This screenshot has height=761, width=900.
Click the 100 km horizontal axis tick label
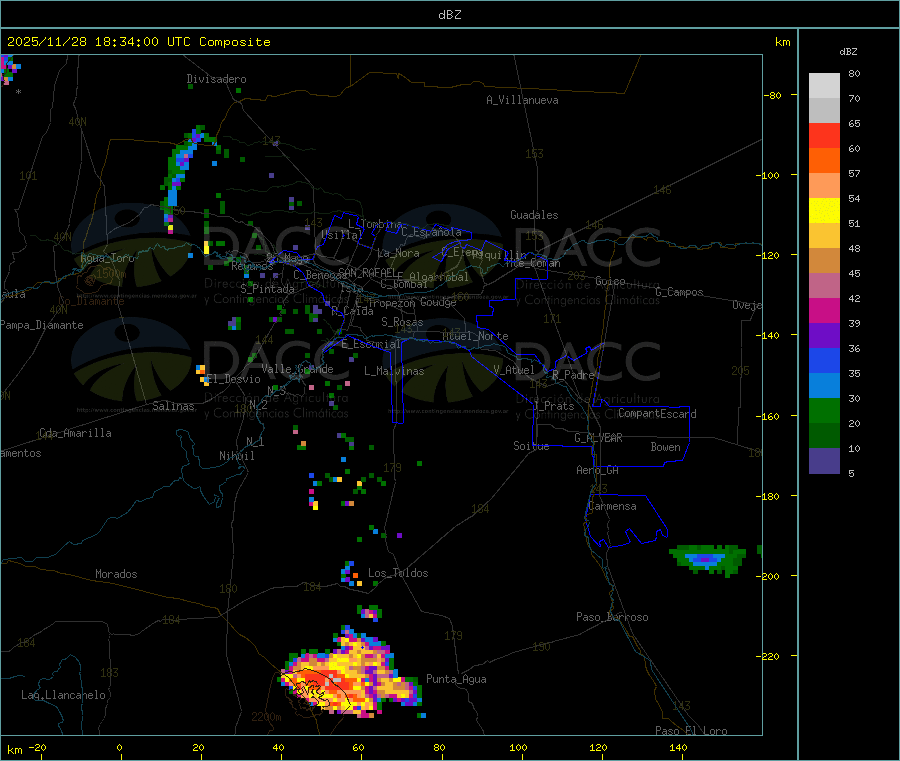click(518, 747)
